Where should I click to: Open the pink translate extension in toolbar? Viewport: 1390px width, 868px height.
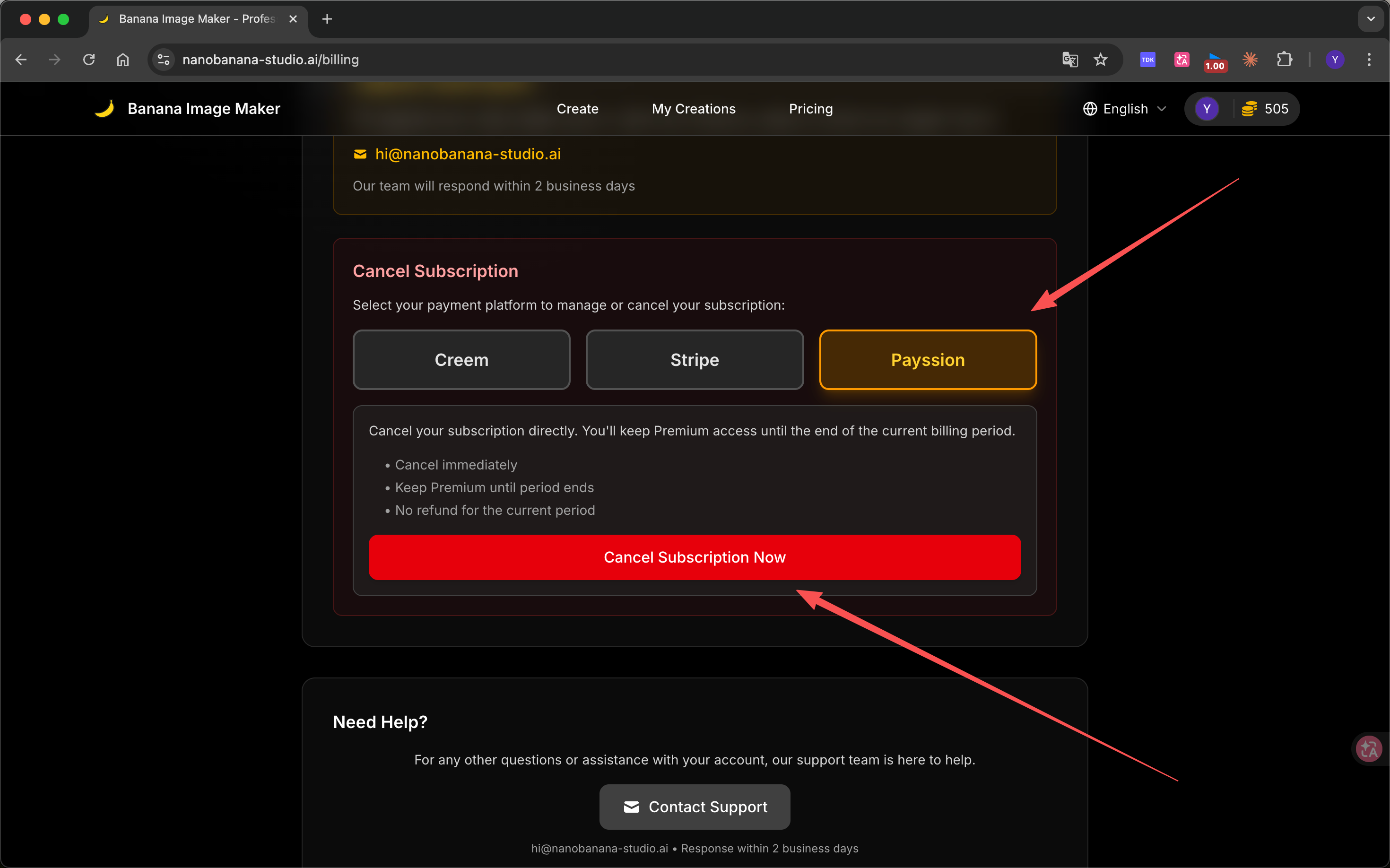(x=1181, y=60)
